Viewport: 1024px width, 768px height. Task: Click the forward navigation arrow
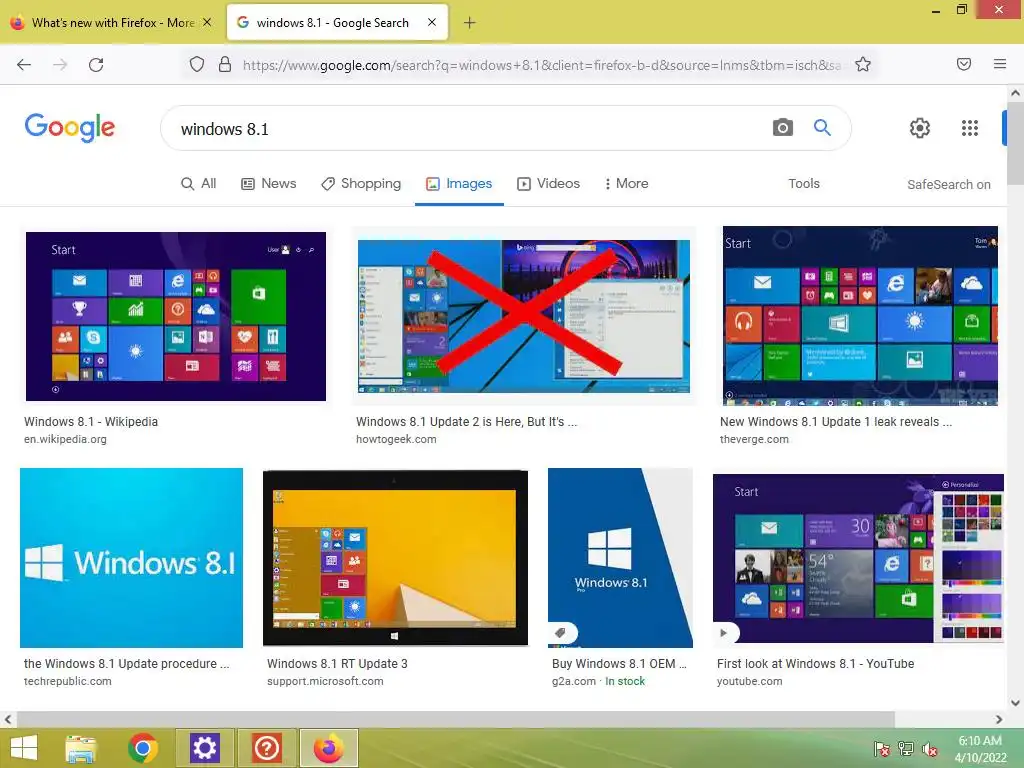tap(60, 65)
